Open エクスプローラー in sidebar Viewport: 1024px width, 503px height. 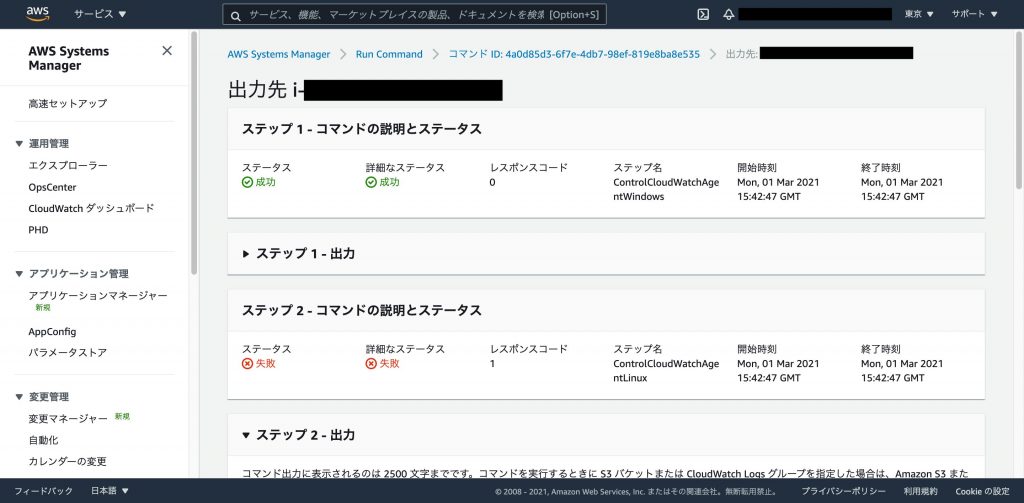click(x=68, y=166)
